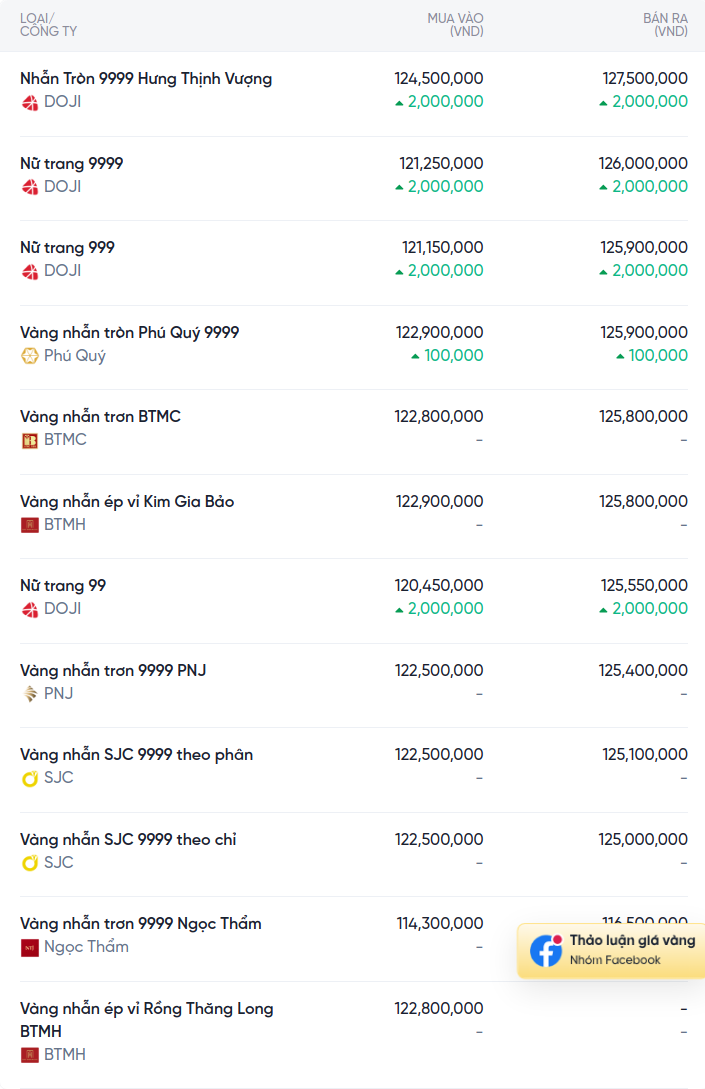Image resolution: width=705 pixels, height=1089 pixels.
Task: Click BTMH logo under Kim Gia Bảo
Action: click(30, 525)
